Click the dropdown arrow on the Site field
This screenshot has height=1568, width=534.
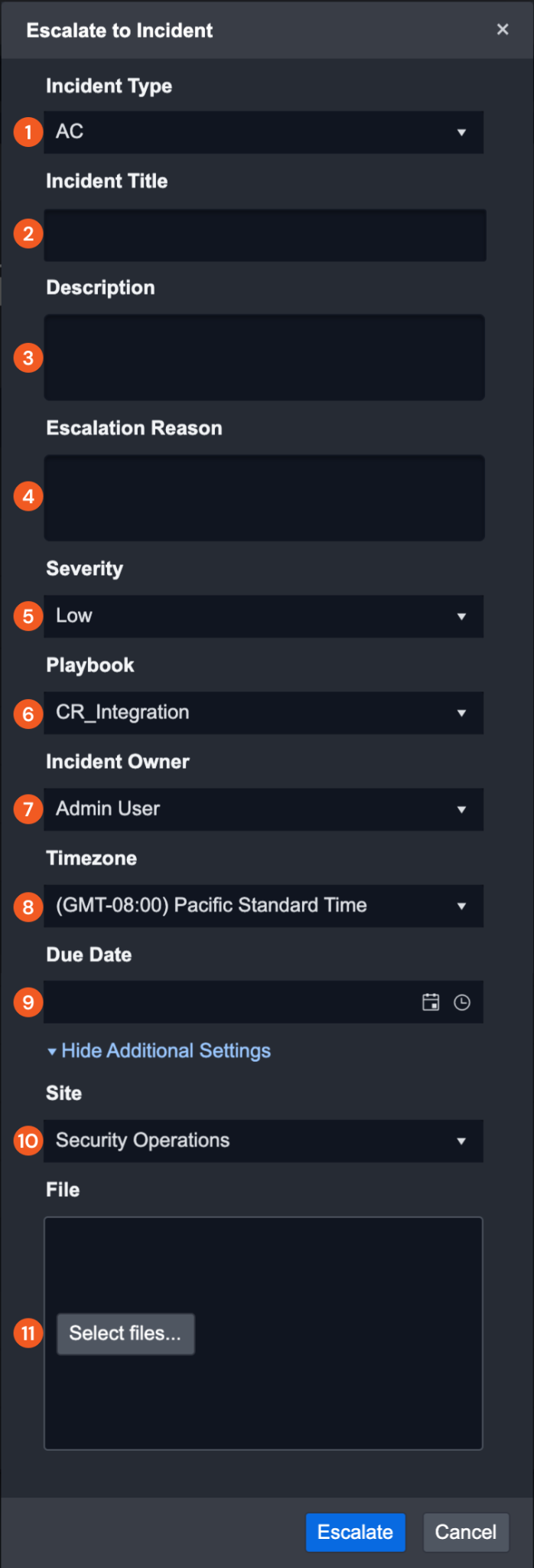pyautogui.click(x=461, y=1140)
